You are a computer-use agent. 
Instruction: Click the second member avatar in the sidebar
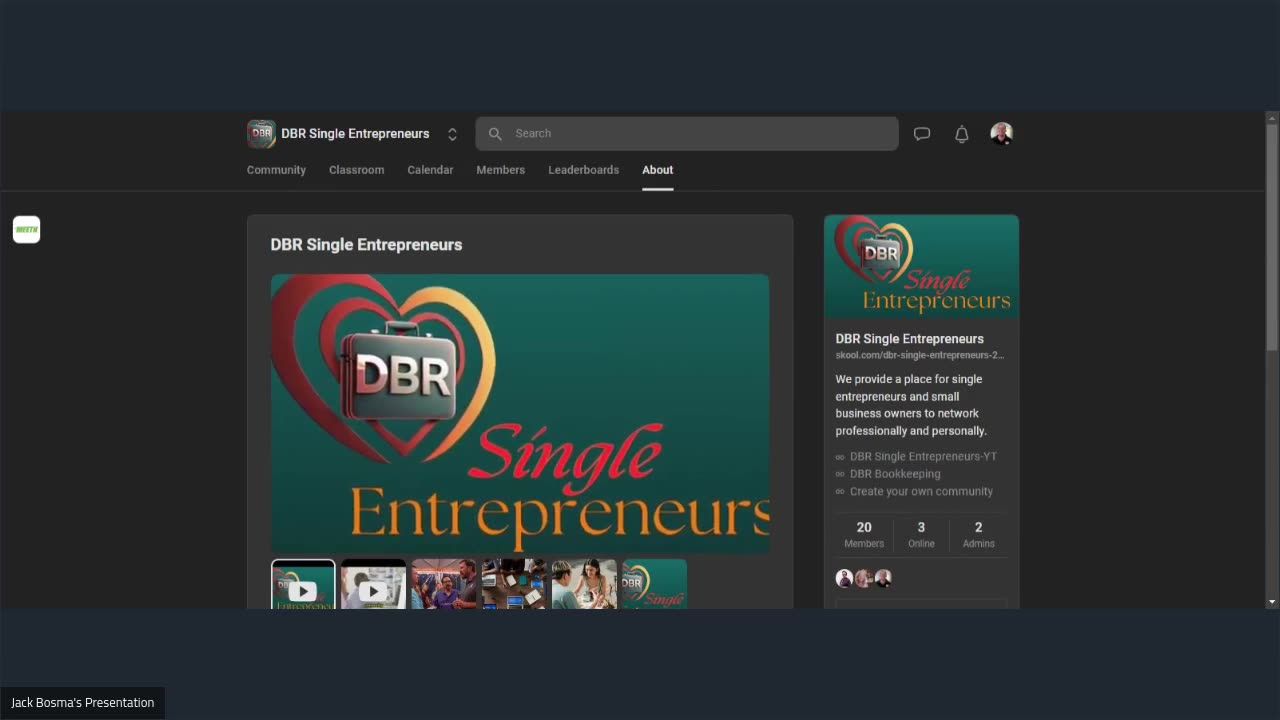click(x=863, y=578)
